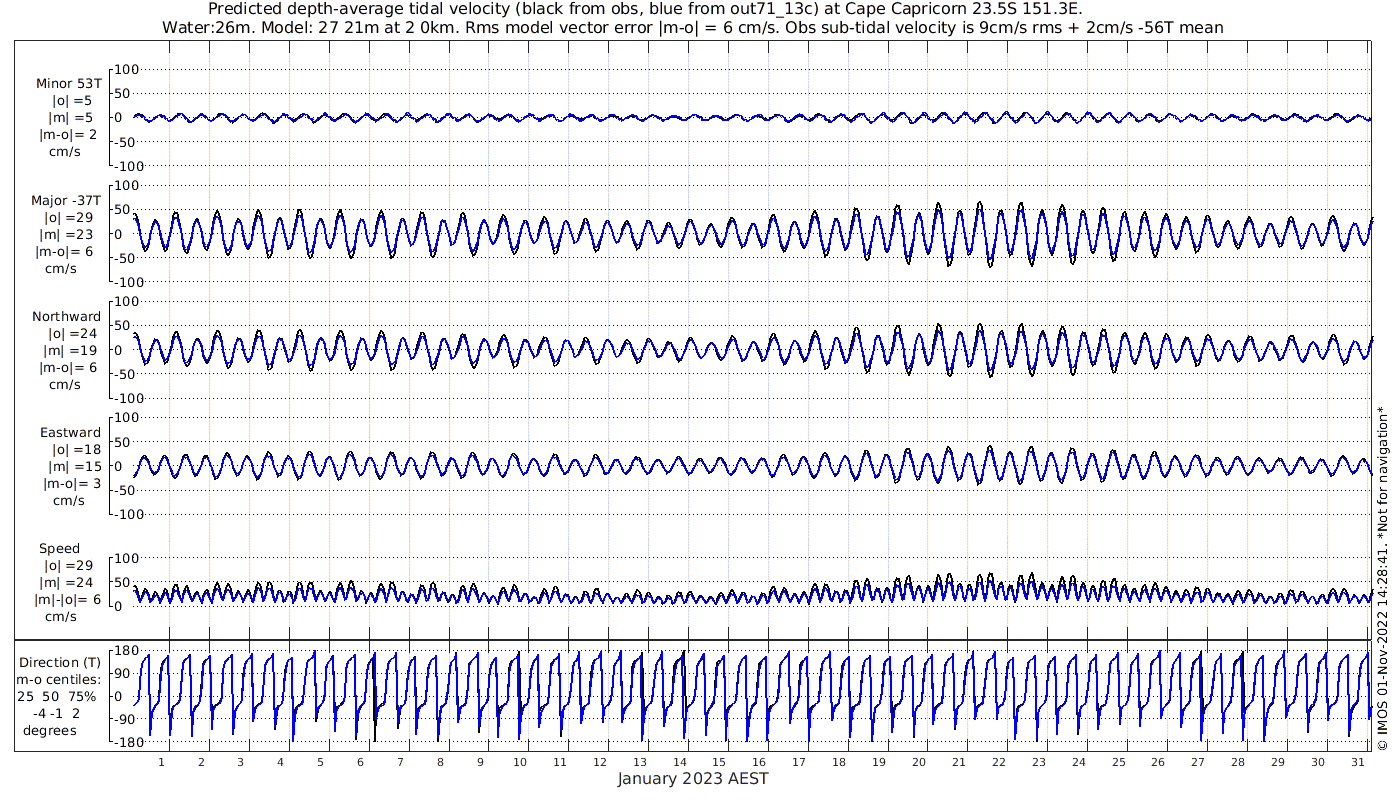Click the 'January 2023 AEST' axis title
The height and width of the screenshot is (800, 1400).
(693, 778)
